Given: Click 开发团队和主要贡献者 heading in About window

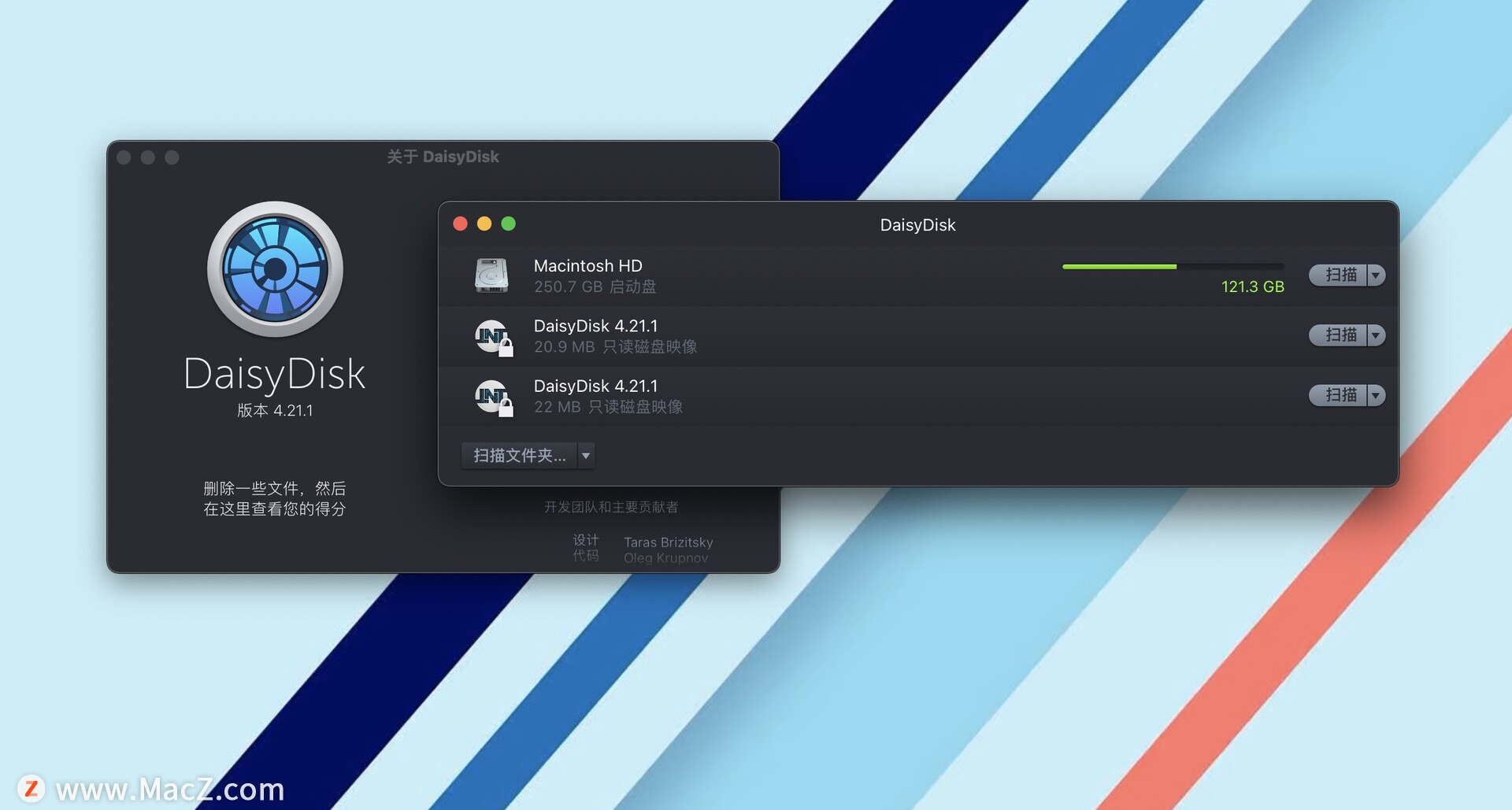Looking at the screenshot, I should (x=611, y=507).
